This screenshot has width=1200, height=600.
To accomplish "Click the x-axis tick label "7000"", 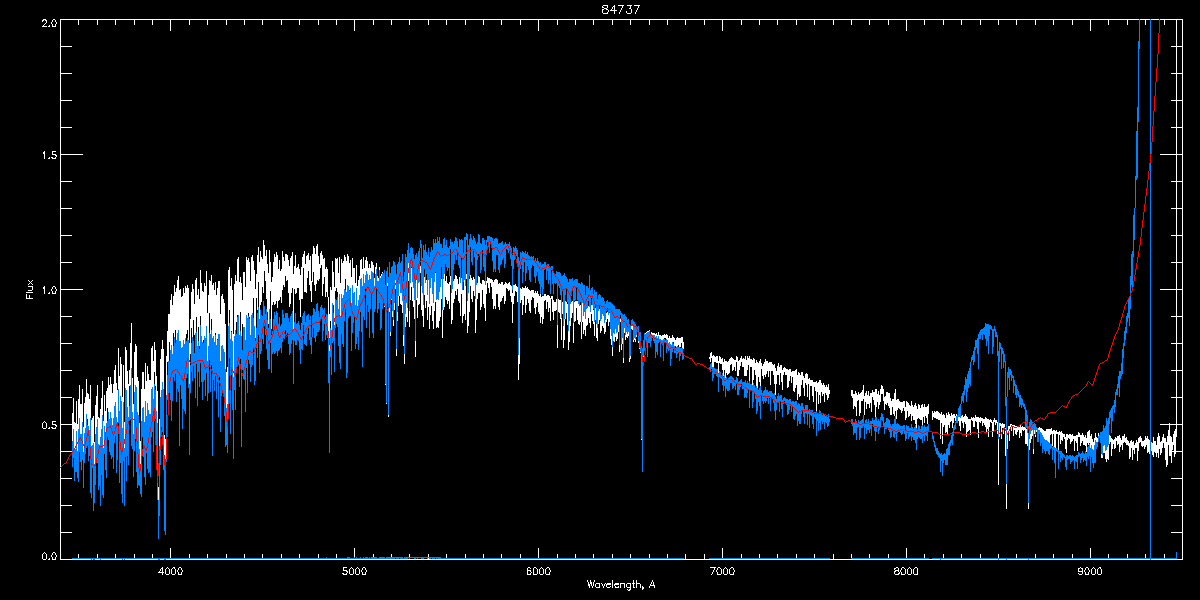I will 722,572.
